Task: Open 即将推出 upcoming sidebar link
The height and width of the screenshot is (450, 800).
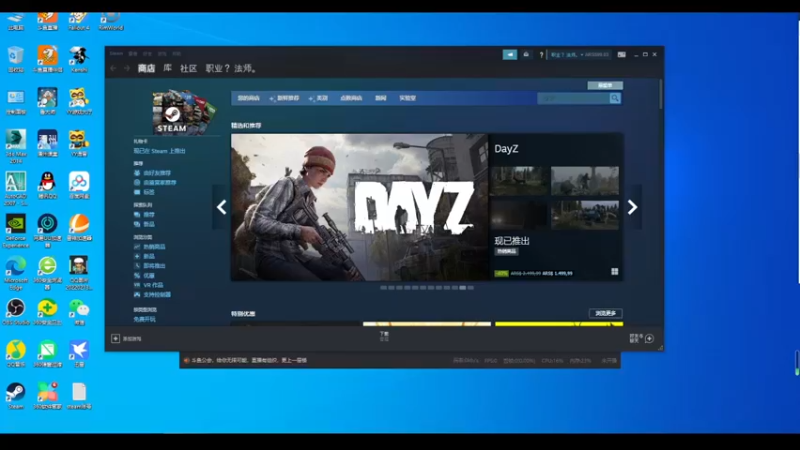Action: (x=154, y=266)
